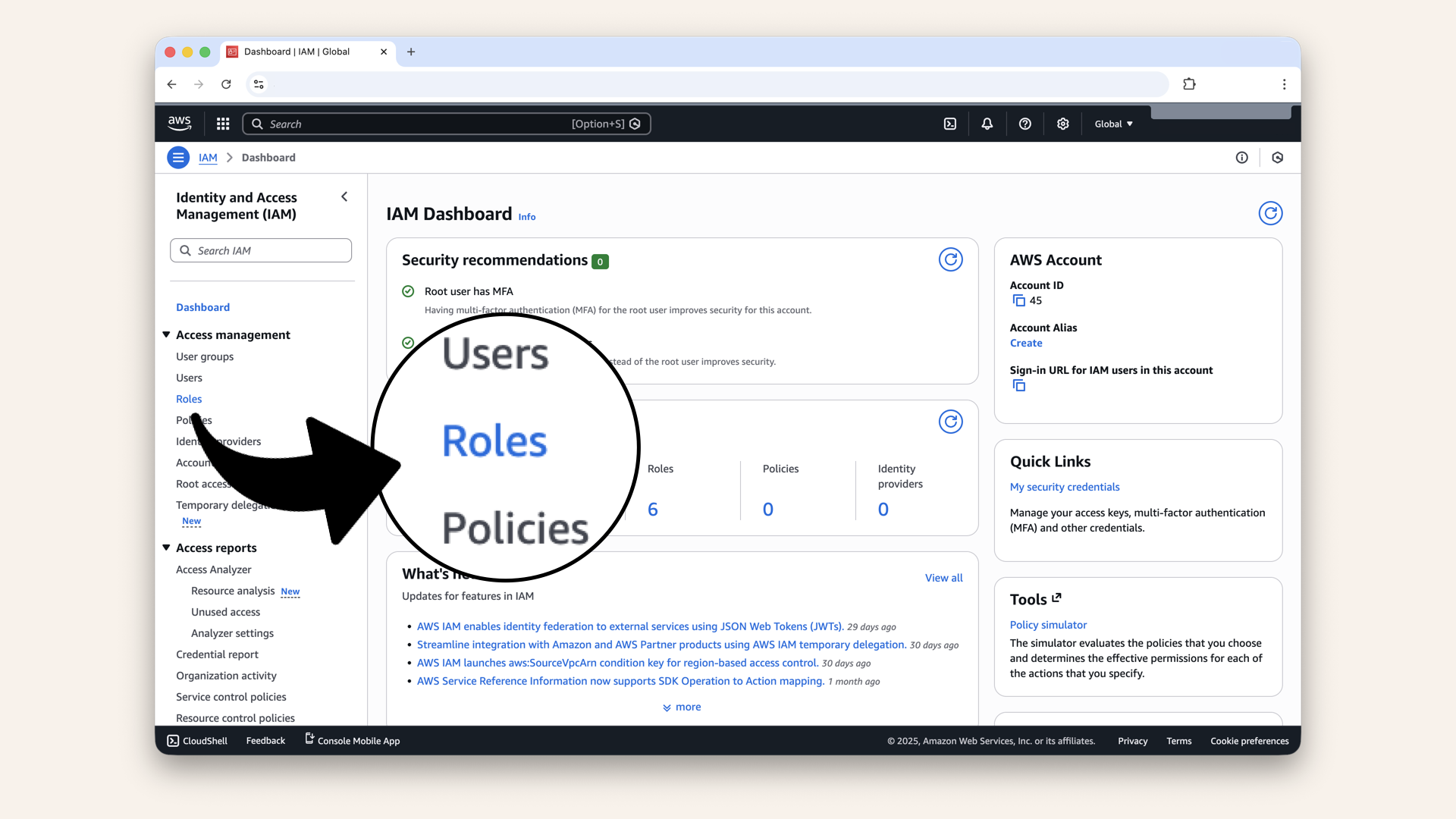Open account settings with the gear icon
Screen dimensions: 1456x819
[x=1062, y=124]
